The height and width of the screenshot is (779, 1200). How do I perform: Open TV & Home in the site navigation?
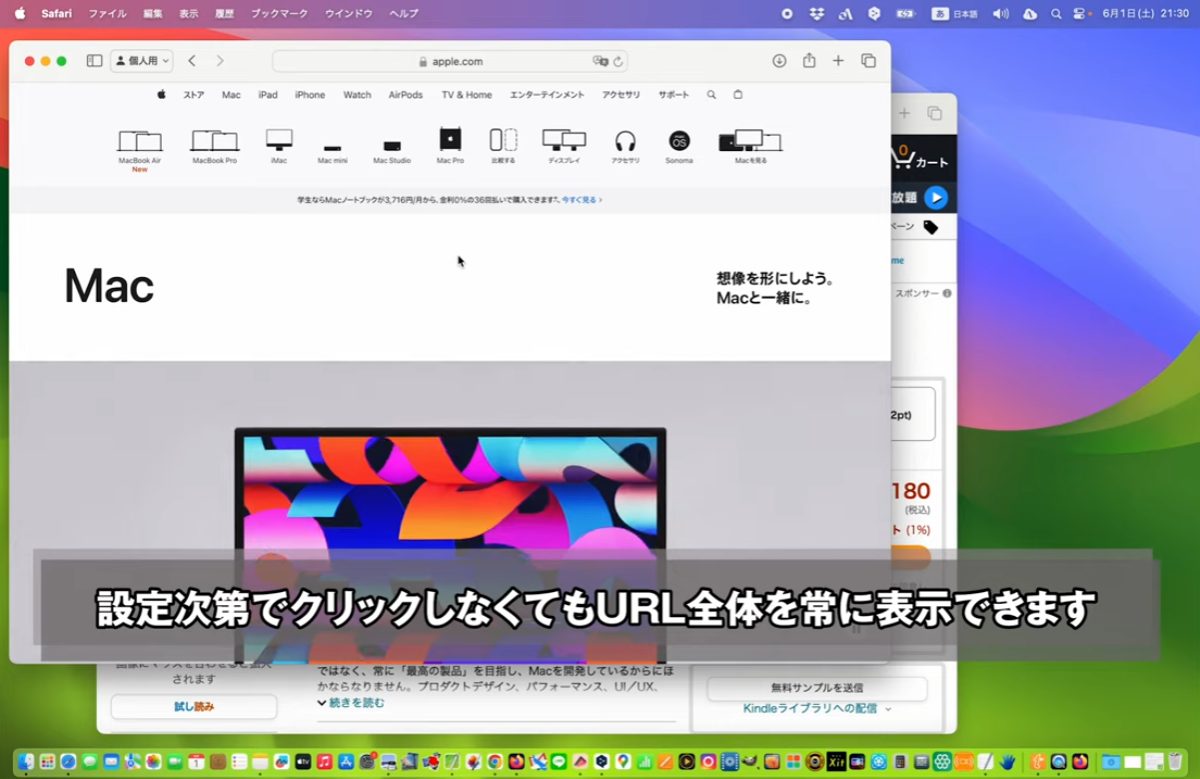pos(467,95)
